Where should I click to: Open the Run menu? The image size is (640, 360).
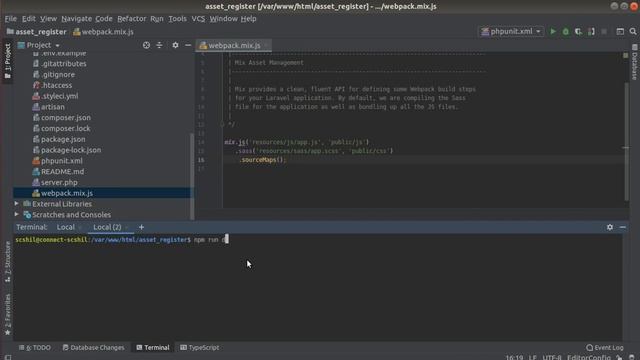(157, 19)
